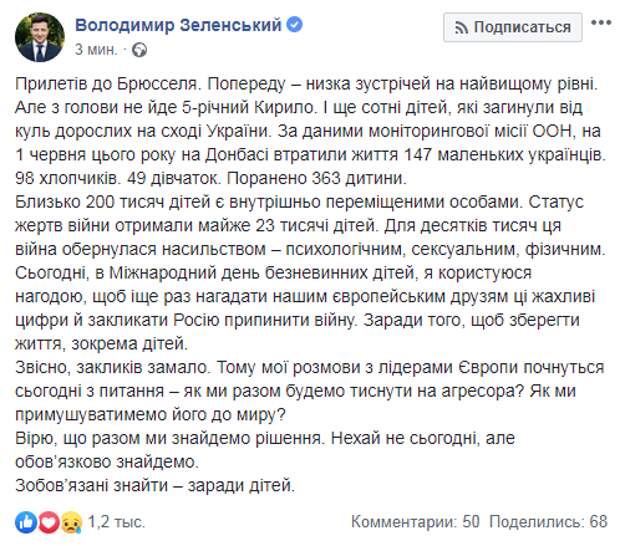Click the globe public privacy icon
This screenshot has height=546, width=620.
pyautogui.click(x=139, y=50)
